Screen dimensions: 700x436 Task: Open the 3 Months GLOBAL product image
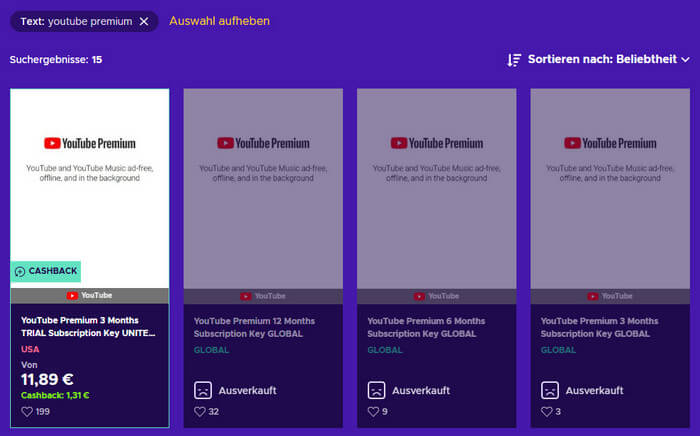point(610,188)
